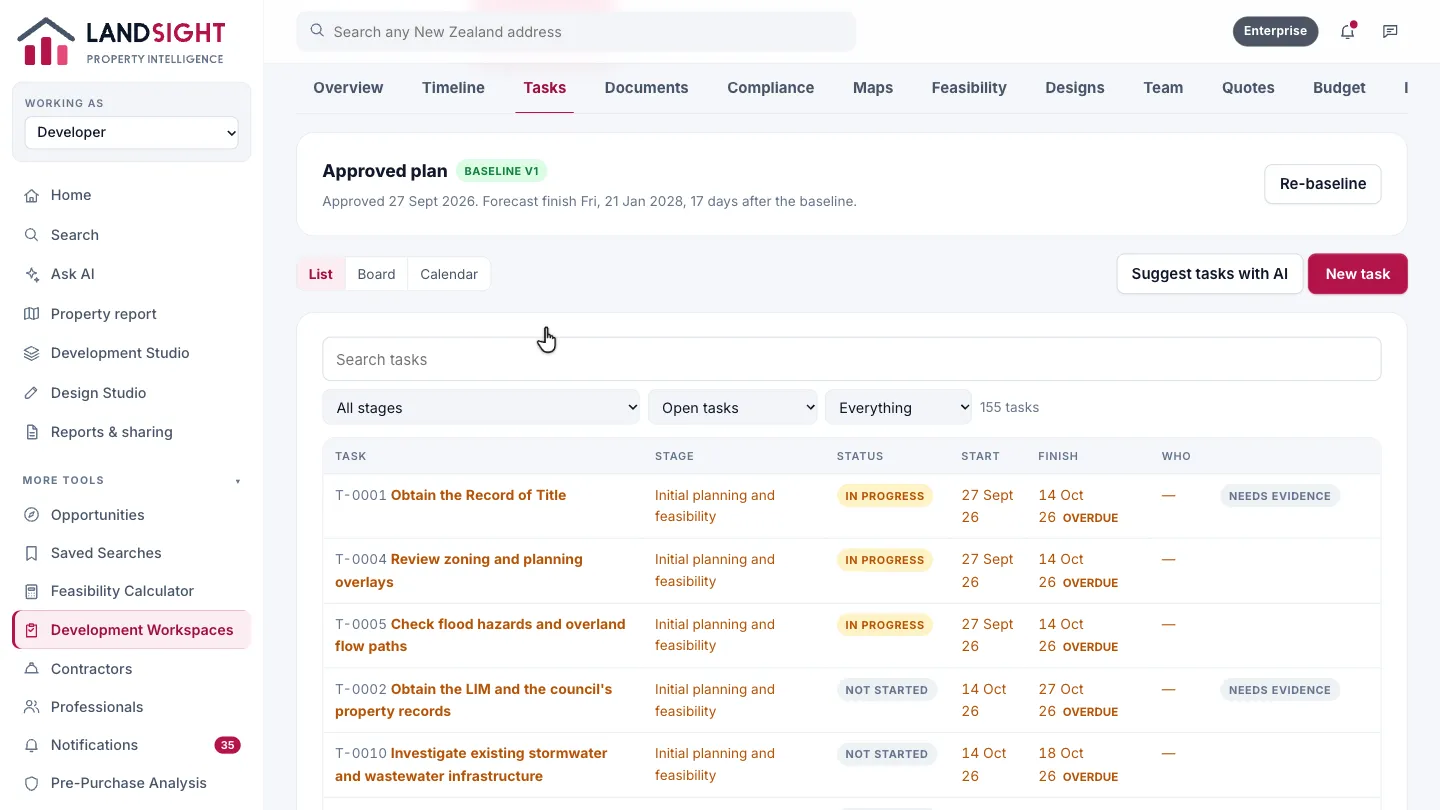
Task: Click the Landsight logo
Action: coord(121,42)
